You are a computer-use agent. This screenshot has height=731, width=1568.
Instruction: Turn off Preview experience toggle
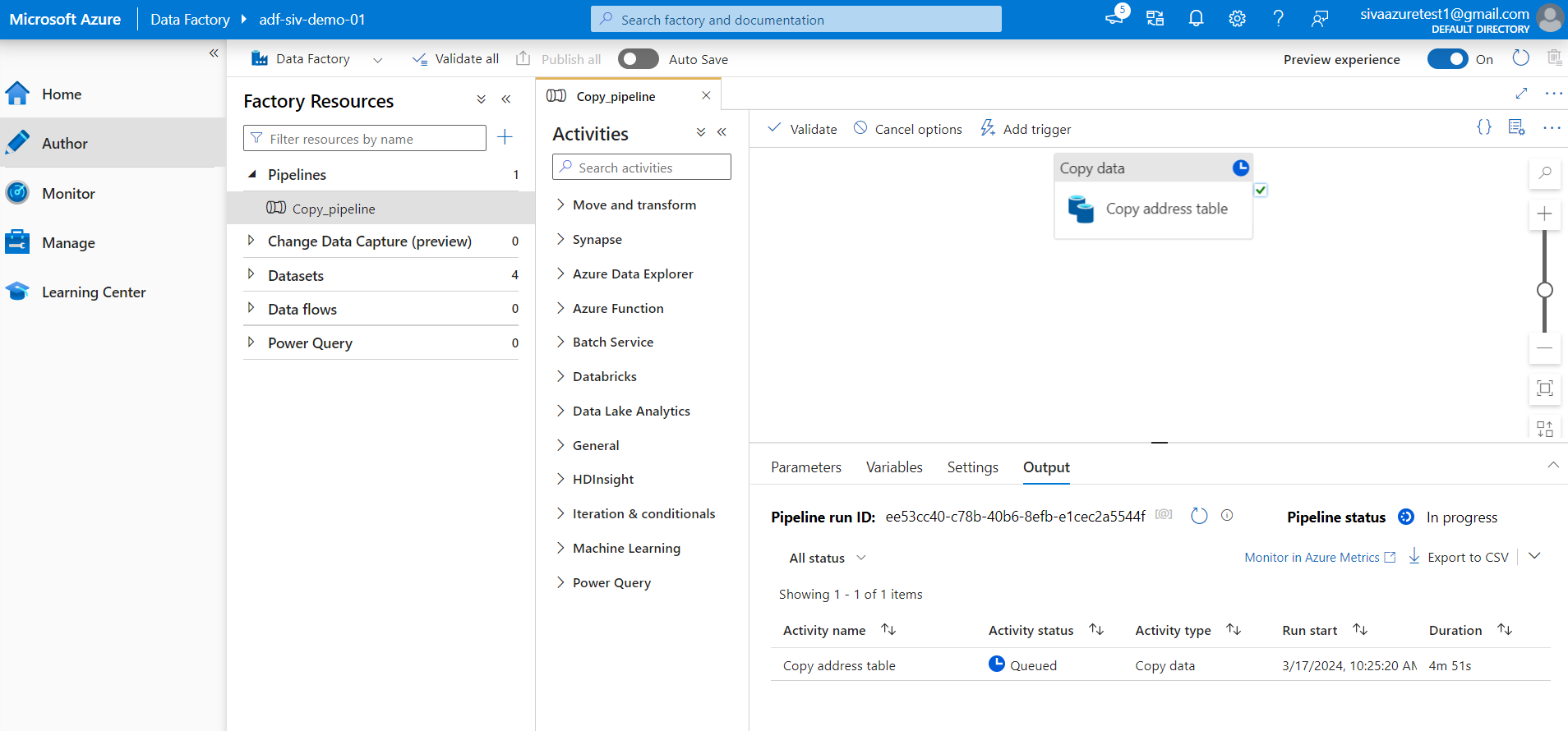click(1448, 59)
